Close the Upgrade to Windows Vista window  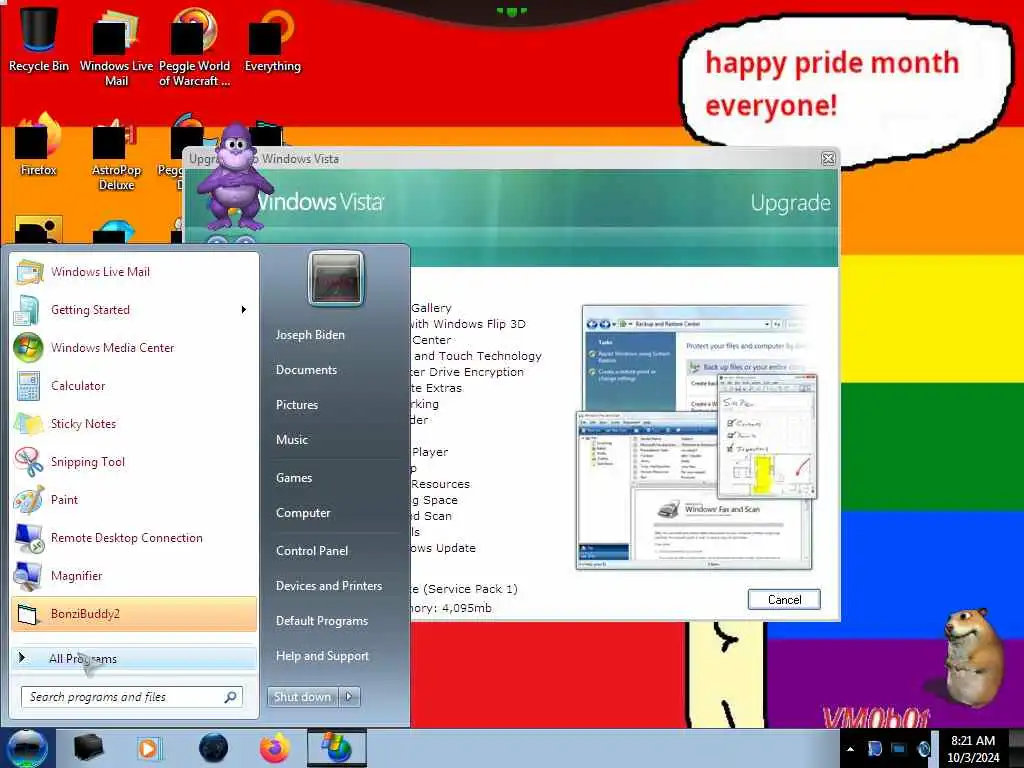[828, 159]
